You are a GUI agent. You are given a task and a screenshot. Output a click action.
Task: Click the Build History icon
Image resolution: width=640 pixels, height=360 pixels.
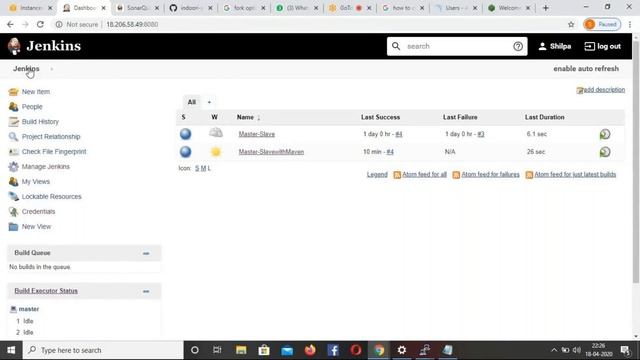13,122
